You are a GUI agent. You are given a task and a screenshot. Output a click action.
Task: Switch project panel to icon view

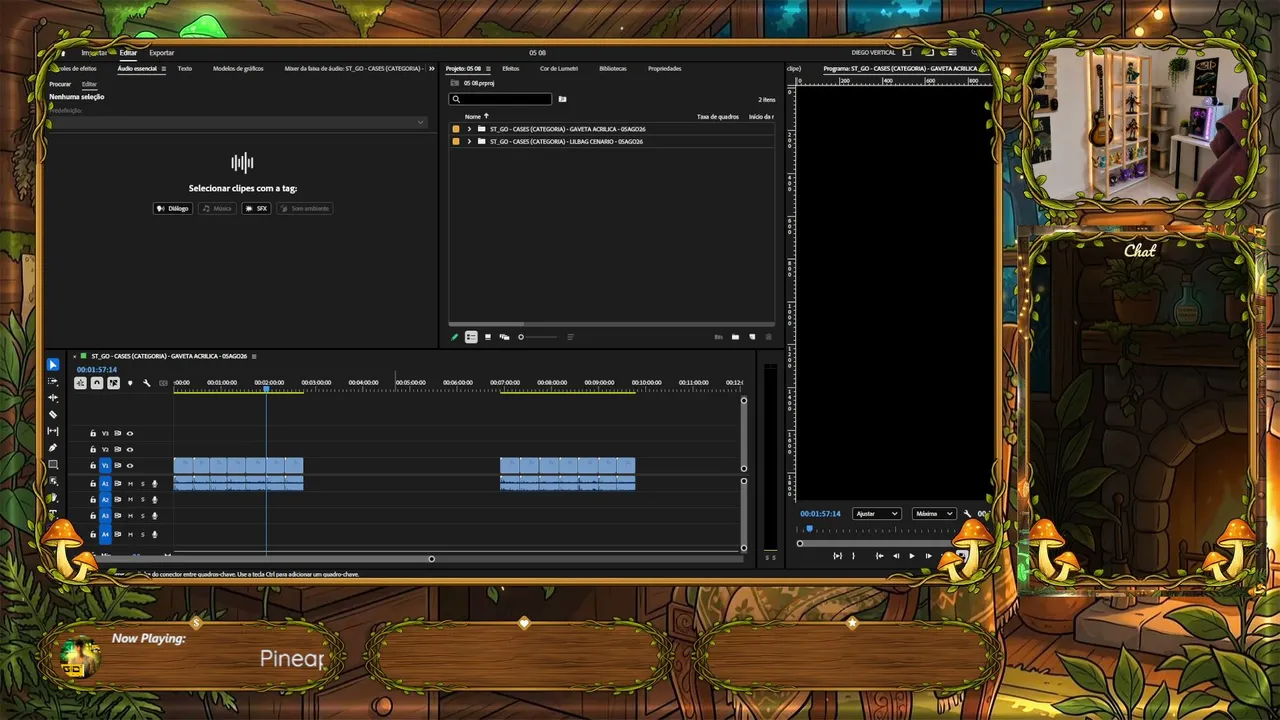488,337
